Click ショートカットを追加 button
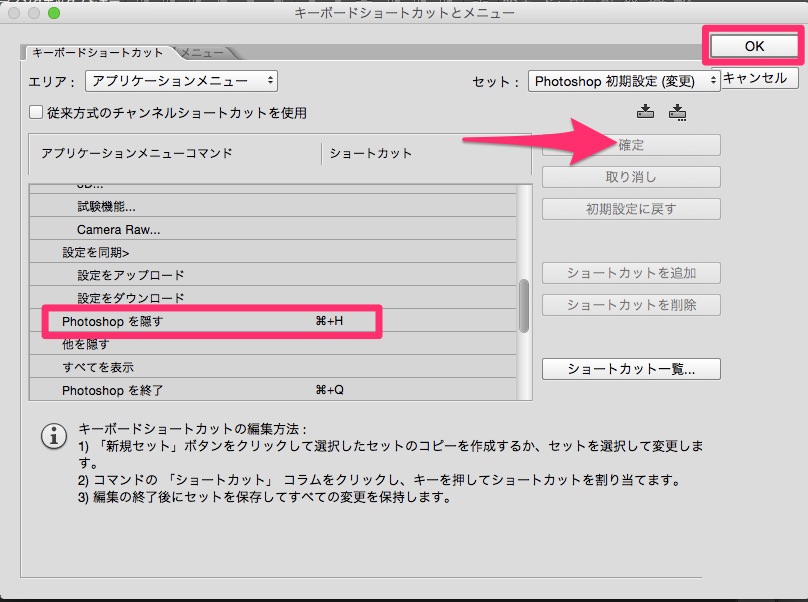 coord(631,273)
